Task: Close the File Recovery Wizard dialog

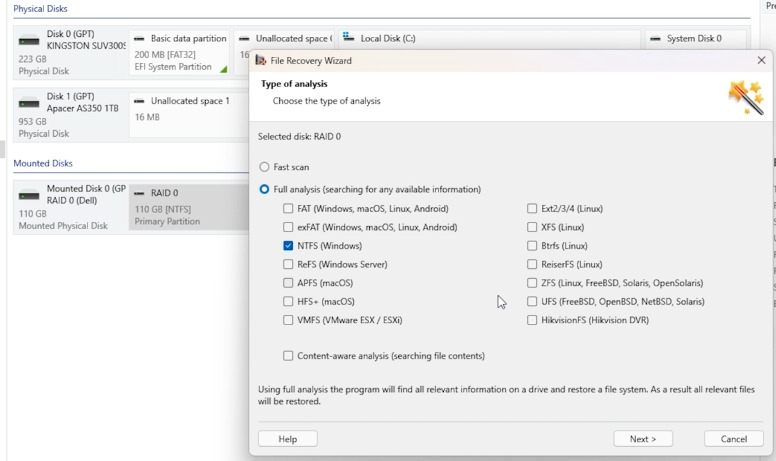Action: tap(761, 60)
